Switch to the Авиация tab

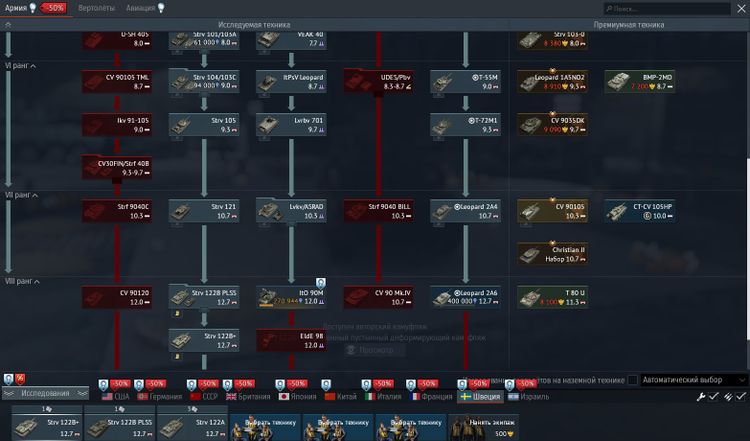pyautogui.click(x=145, y=8)
